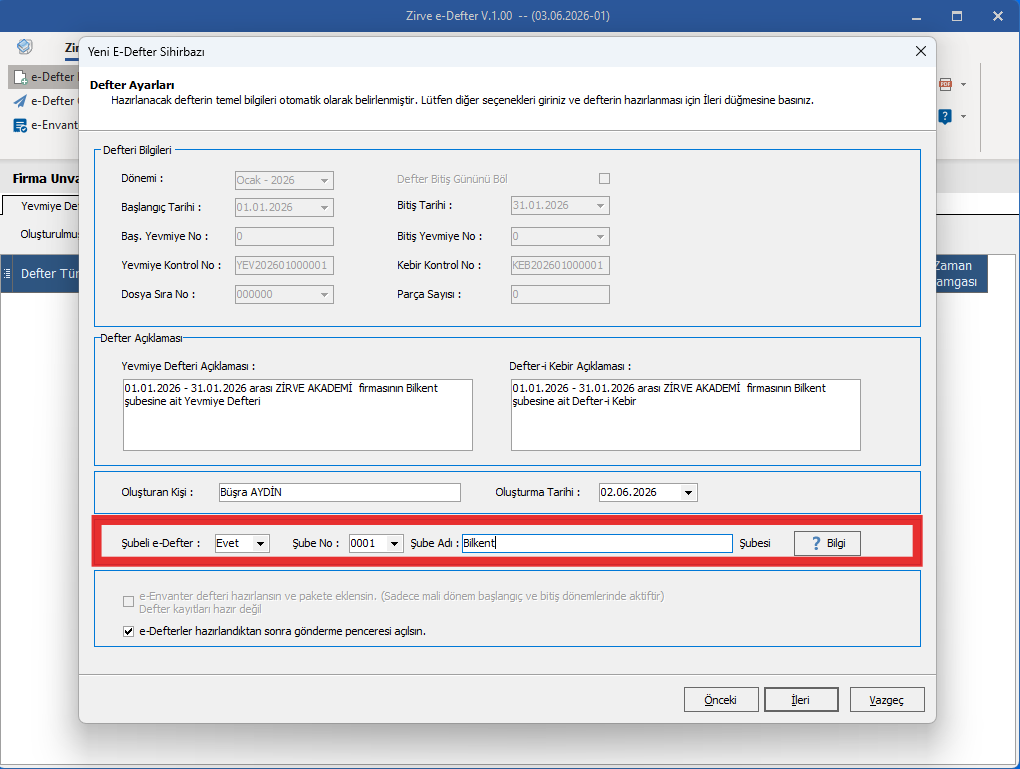The width and height of the screenshot is (1020, 769).
Task: Click the e-Defter send paper-plane icon
Action: pyautogui.click(x=20, y=101)
